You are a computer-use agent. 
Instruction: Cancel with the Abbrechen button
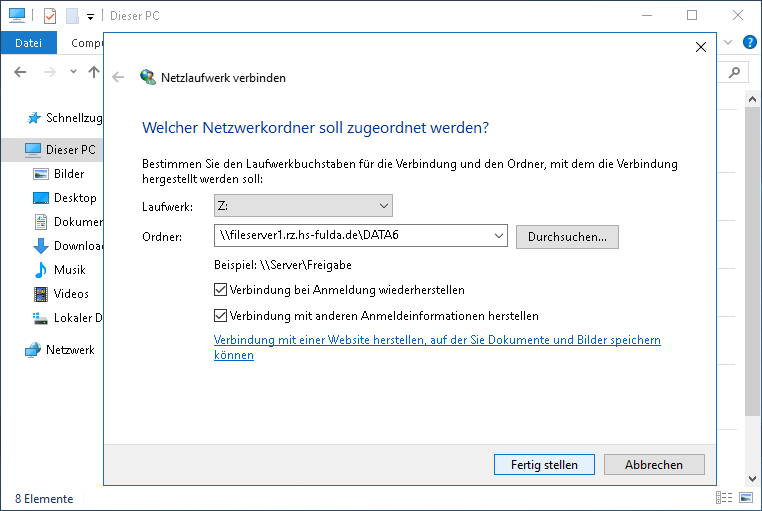pos(654,465)
